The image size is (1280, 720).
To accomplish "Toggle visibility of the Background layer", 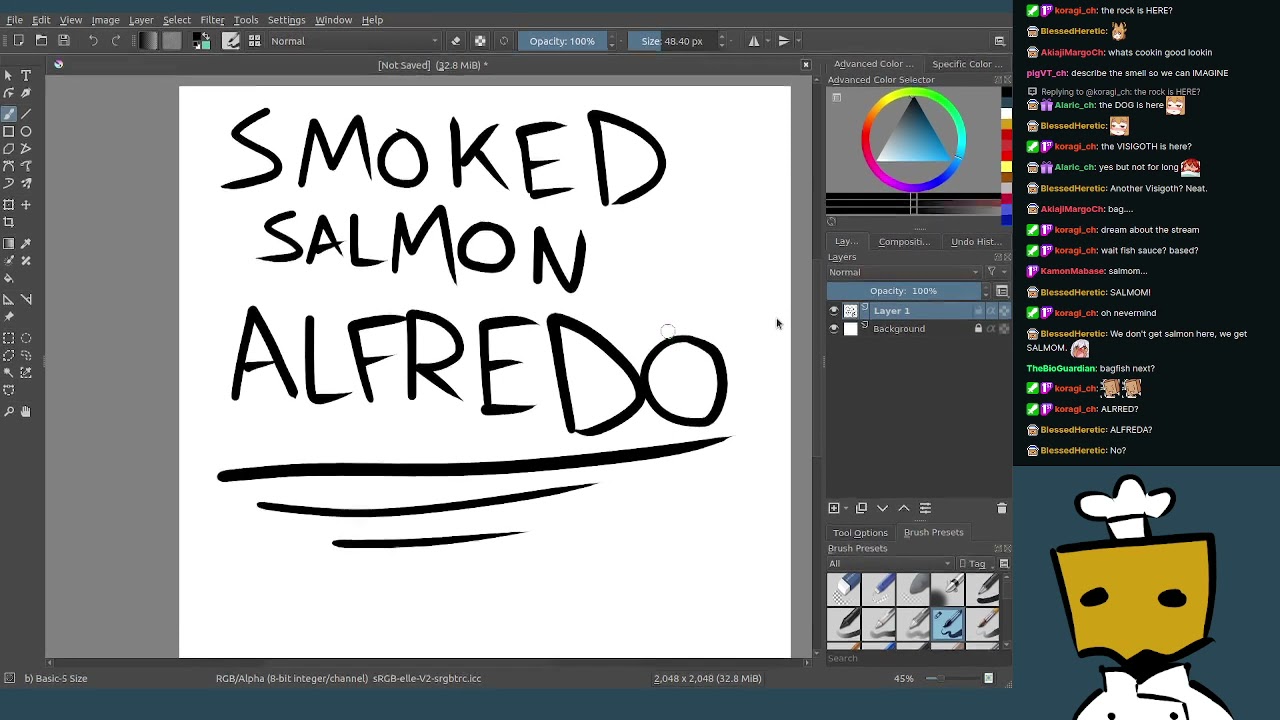I will pyautogui.click(x=834, y=329).
